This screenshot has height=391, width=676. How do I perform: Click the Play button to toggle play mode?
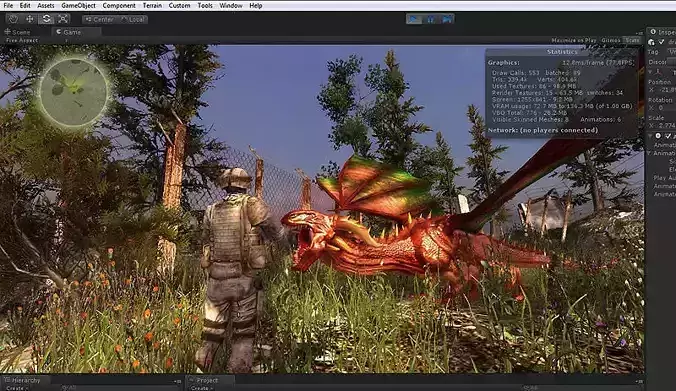click(x=414, y=19)
